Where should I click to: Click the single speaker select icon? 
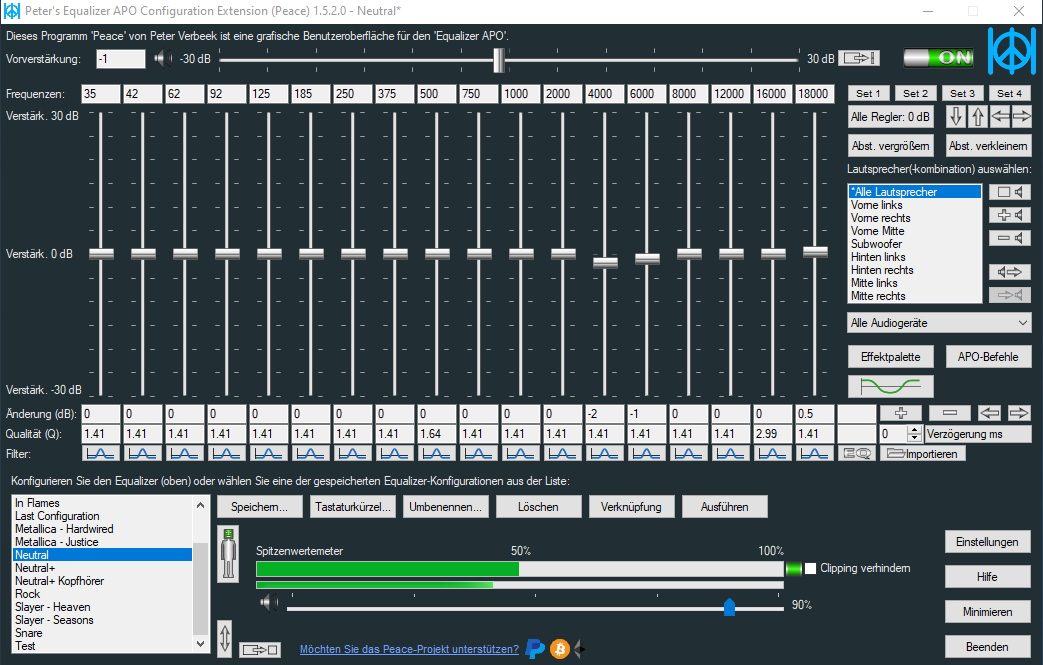pyautogui.click(x=1010, y=192)
